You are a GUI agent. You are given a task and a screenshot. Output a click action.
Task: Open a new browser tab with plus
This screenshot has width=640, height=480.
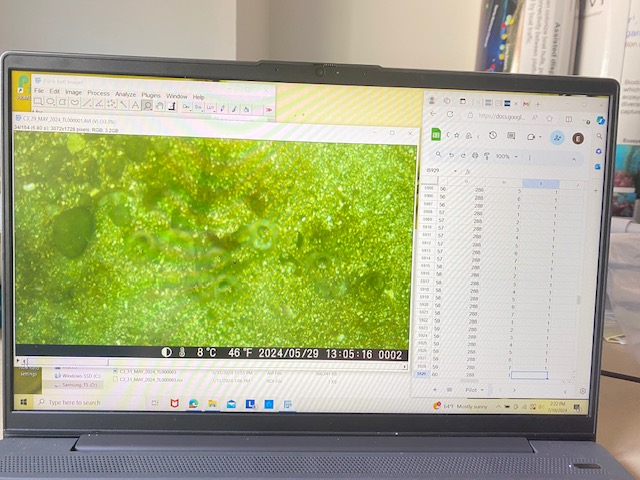538,104
